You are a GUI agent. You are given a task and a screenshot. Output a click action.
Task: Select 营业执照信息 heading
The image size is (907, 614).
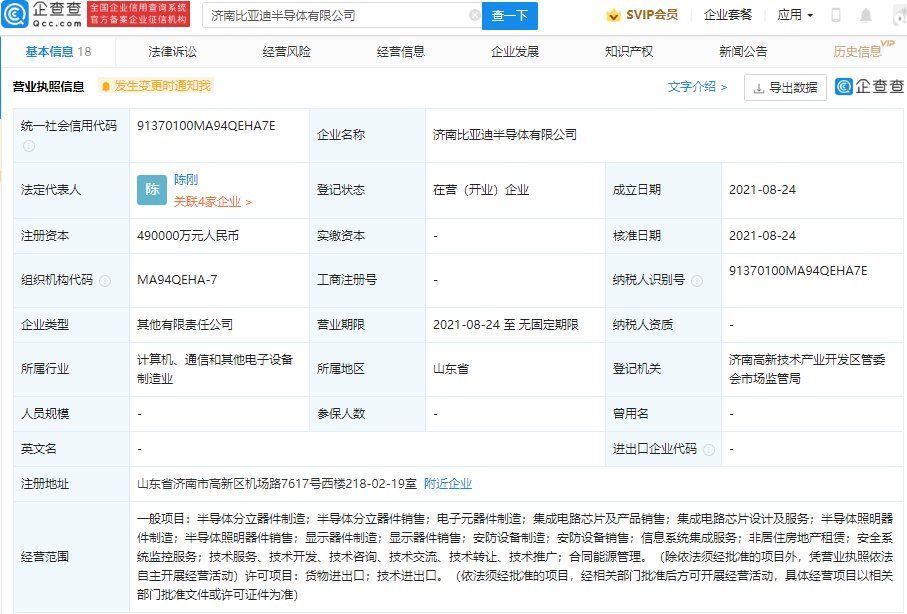click(x=49, y=87)
